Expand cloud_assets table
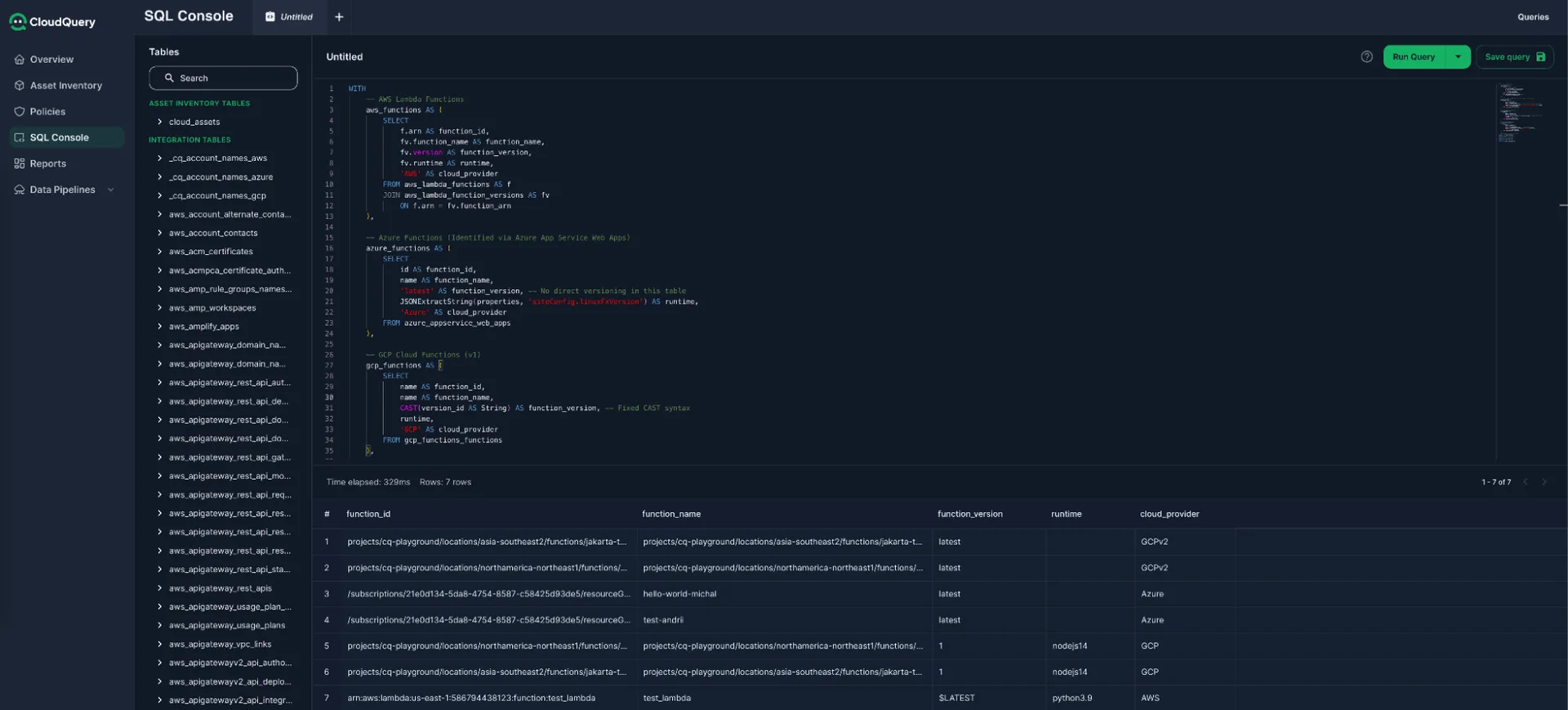1568x710 pixels. 159,122
